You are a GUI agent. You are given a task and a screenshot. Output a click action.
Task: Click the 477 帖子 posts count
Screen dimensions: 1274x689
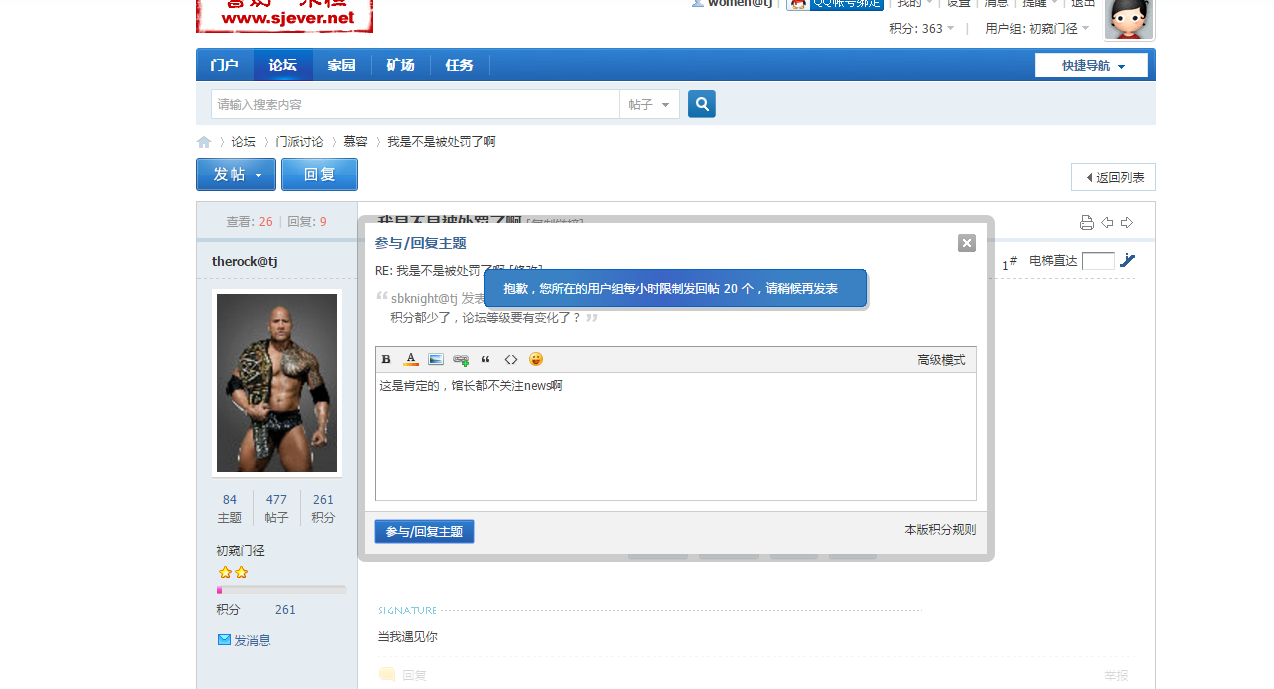tap(276, 508)
